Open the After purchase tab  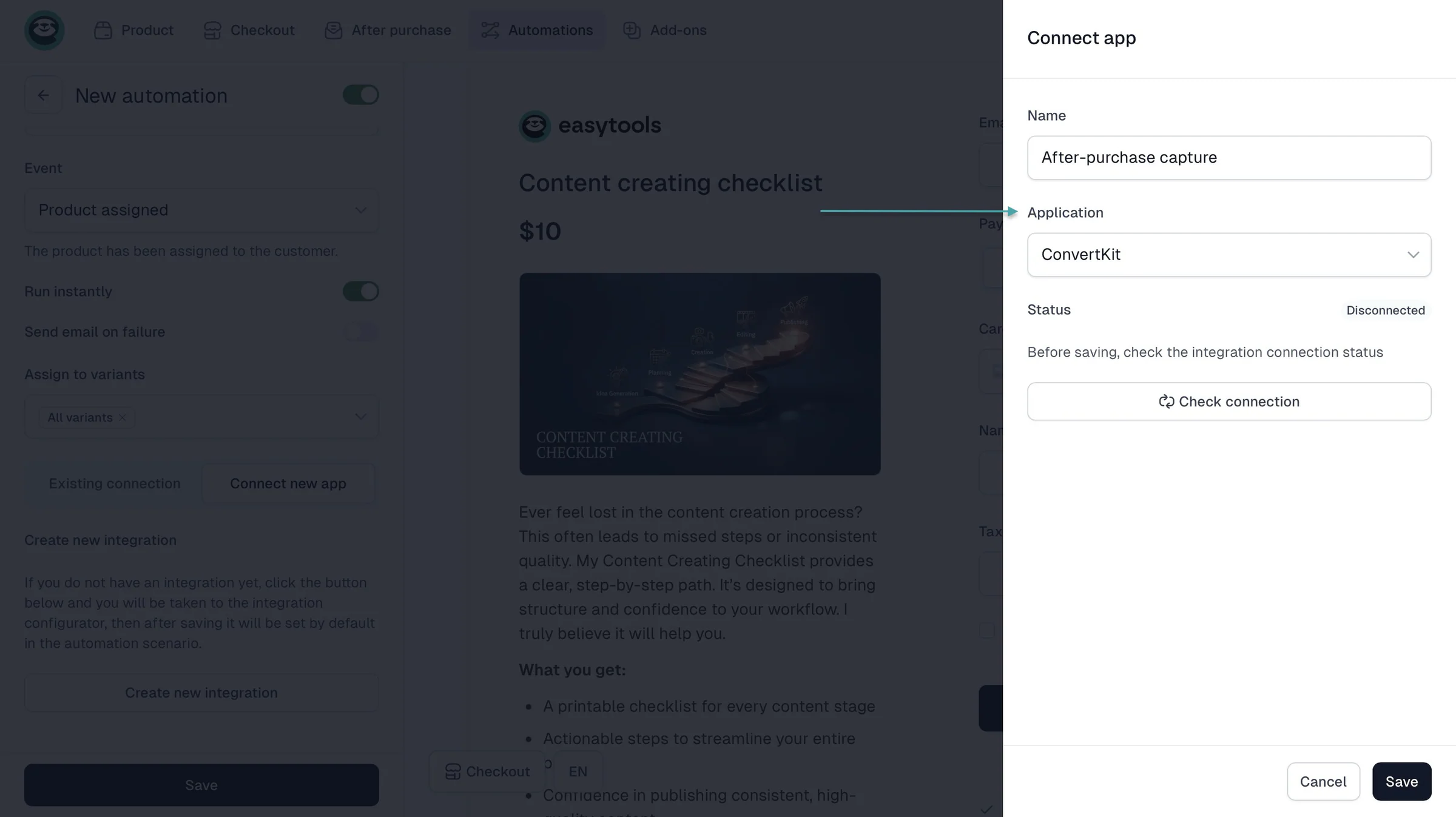(388, 30)
